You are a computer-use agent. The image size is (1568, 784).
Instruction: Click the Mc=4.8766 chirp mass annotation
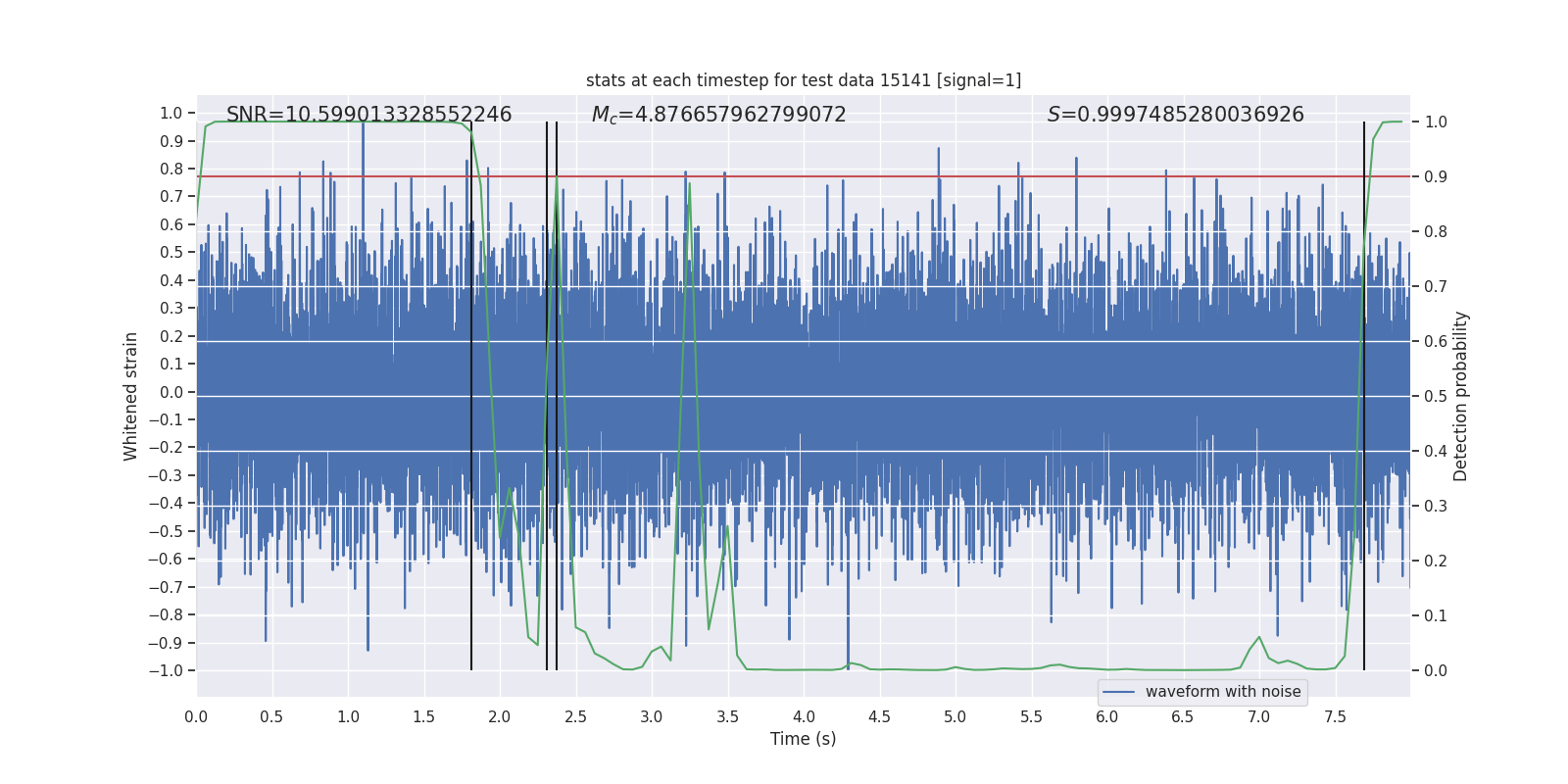(x=718, y=115)
